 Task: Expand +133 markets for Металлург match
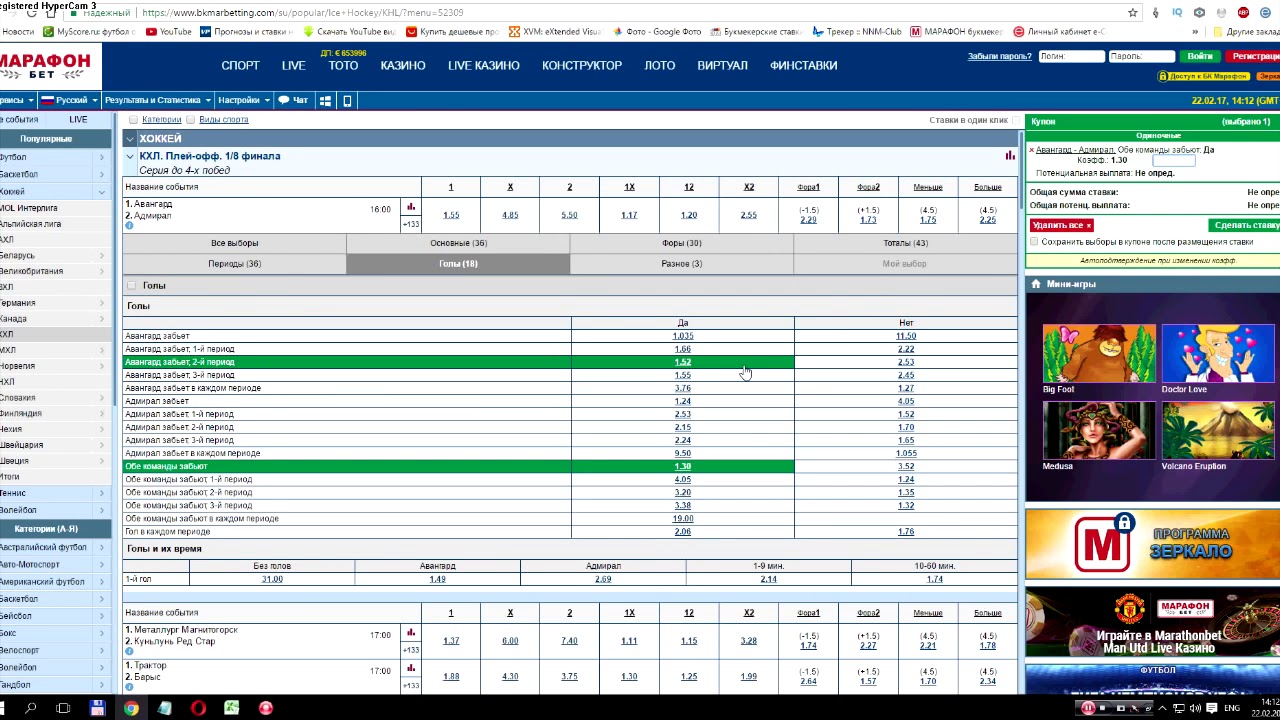tap(411, 650)
